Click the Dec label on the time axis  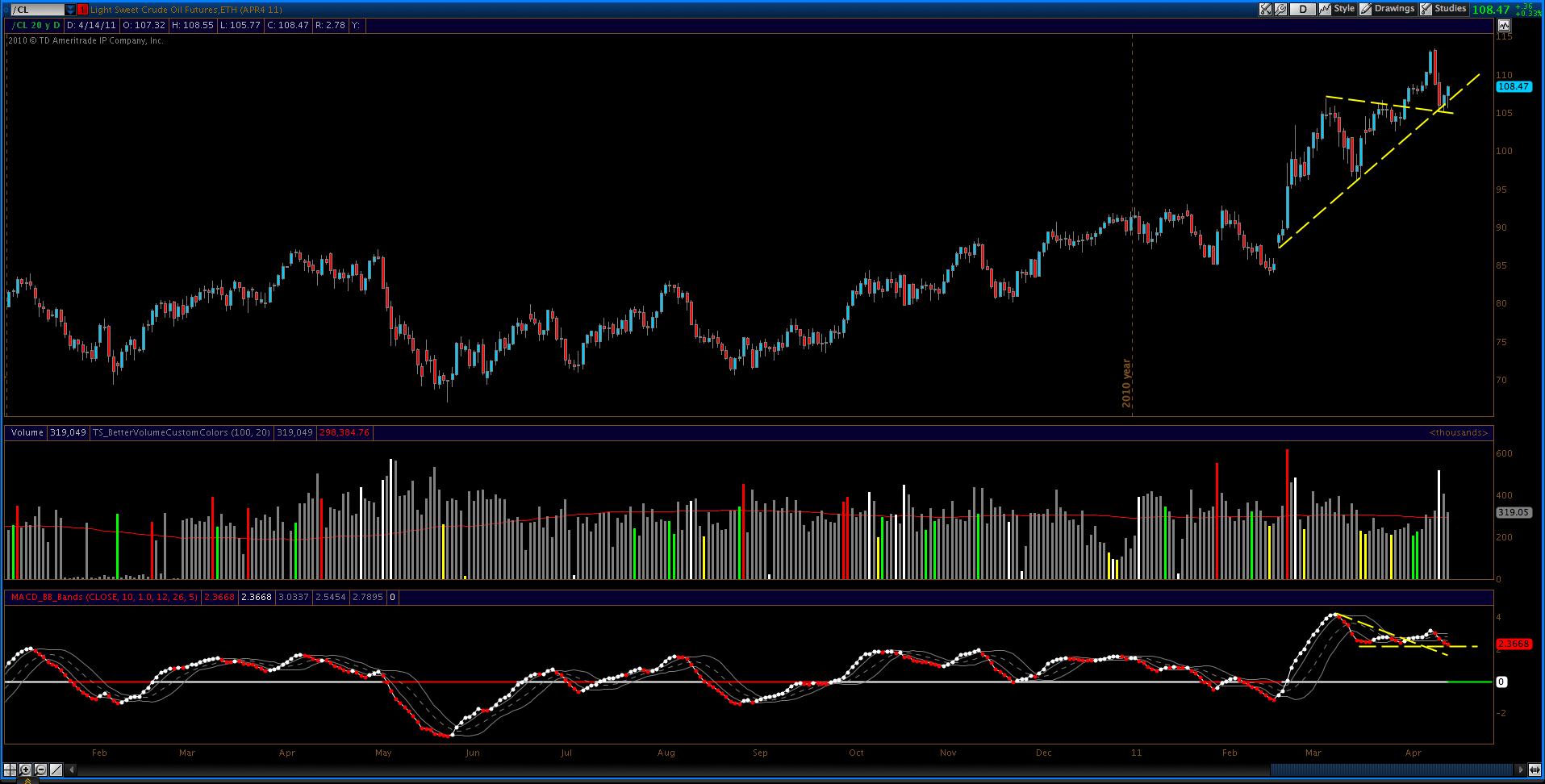click(x=1044, y=753)
